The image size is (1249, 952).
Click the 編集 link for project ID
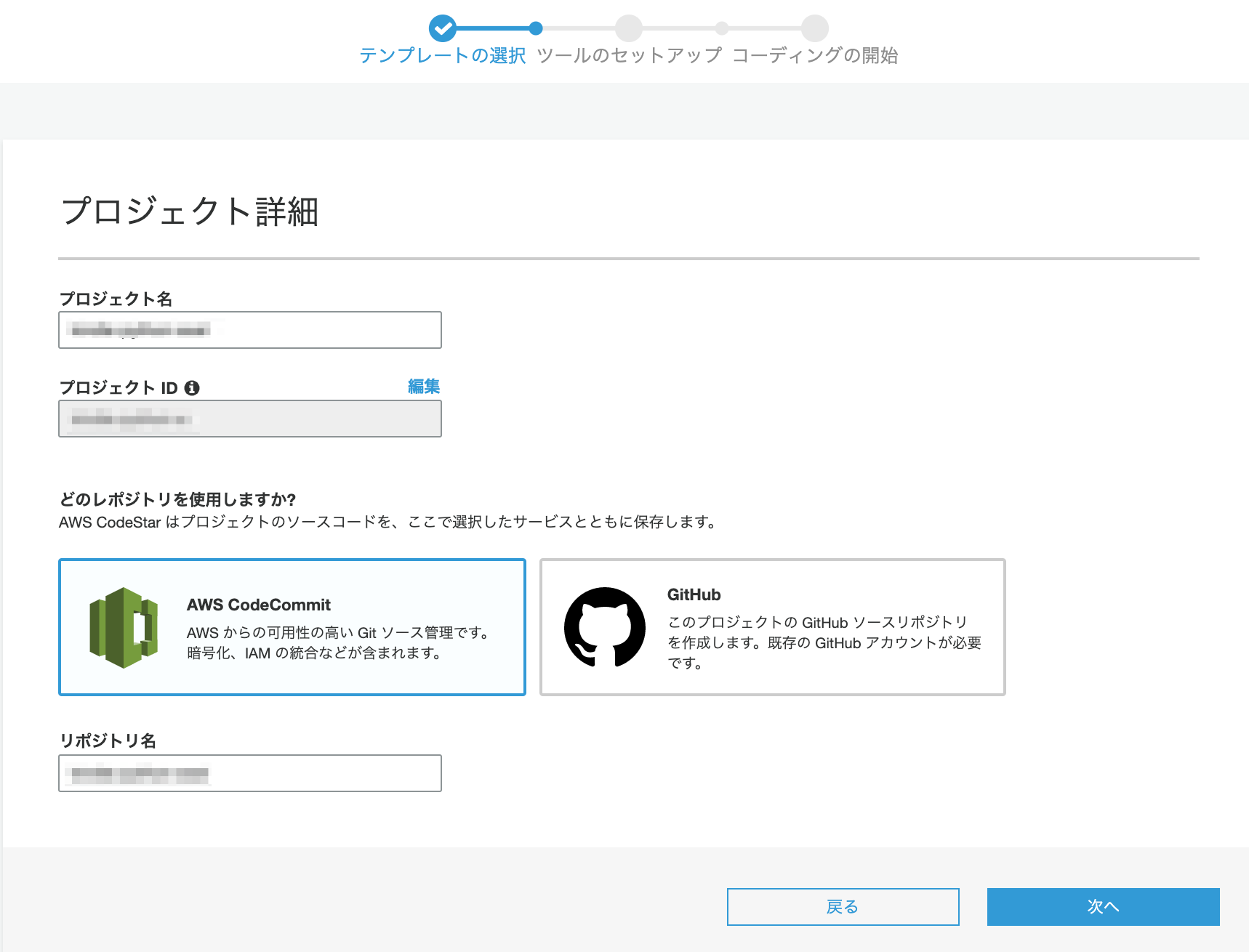coord(424,387)
